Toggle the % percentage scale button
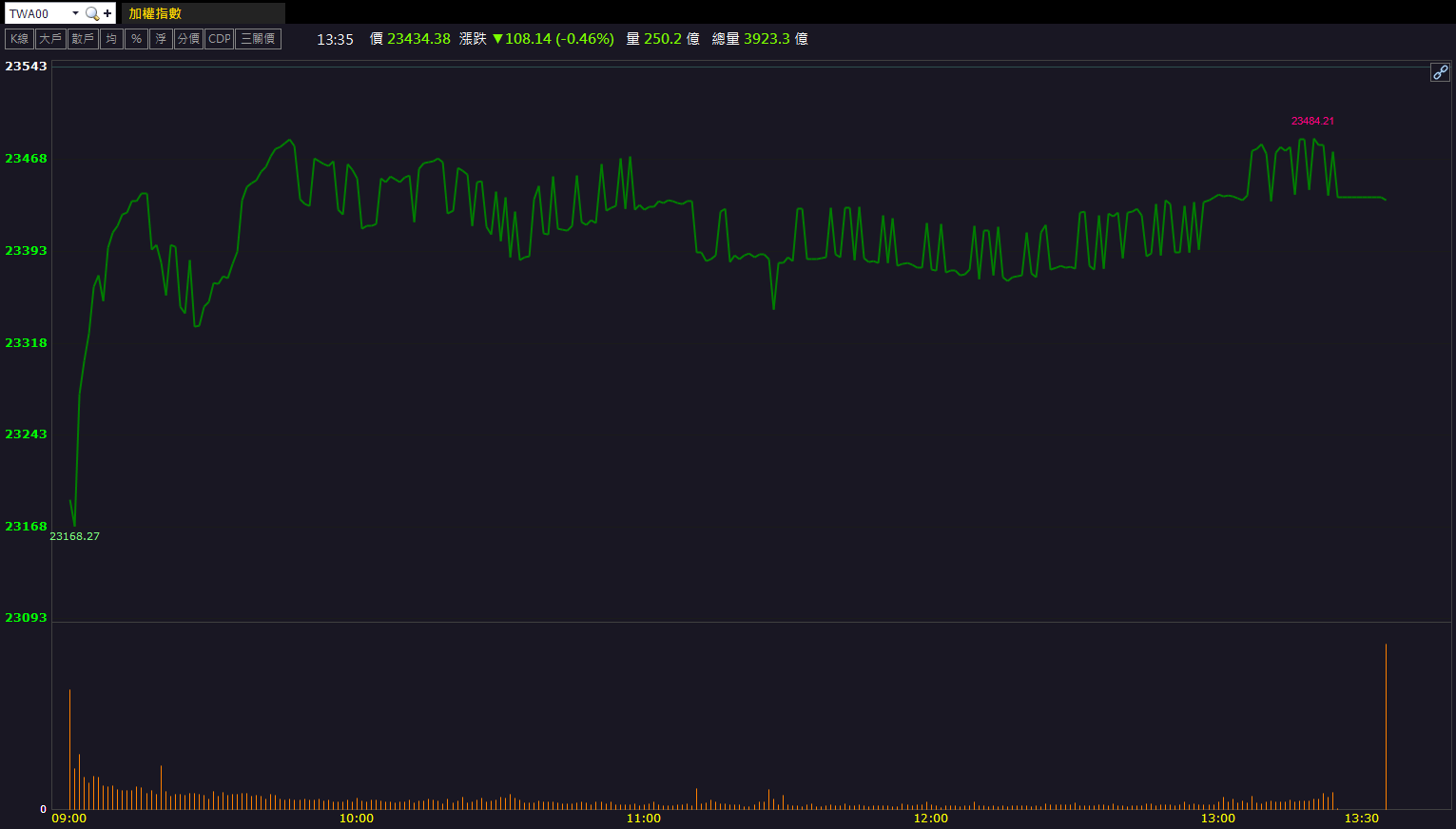This screenshot has height=829, width=1456. [x=136, y=39]
